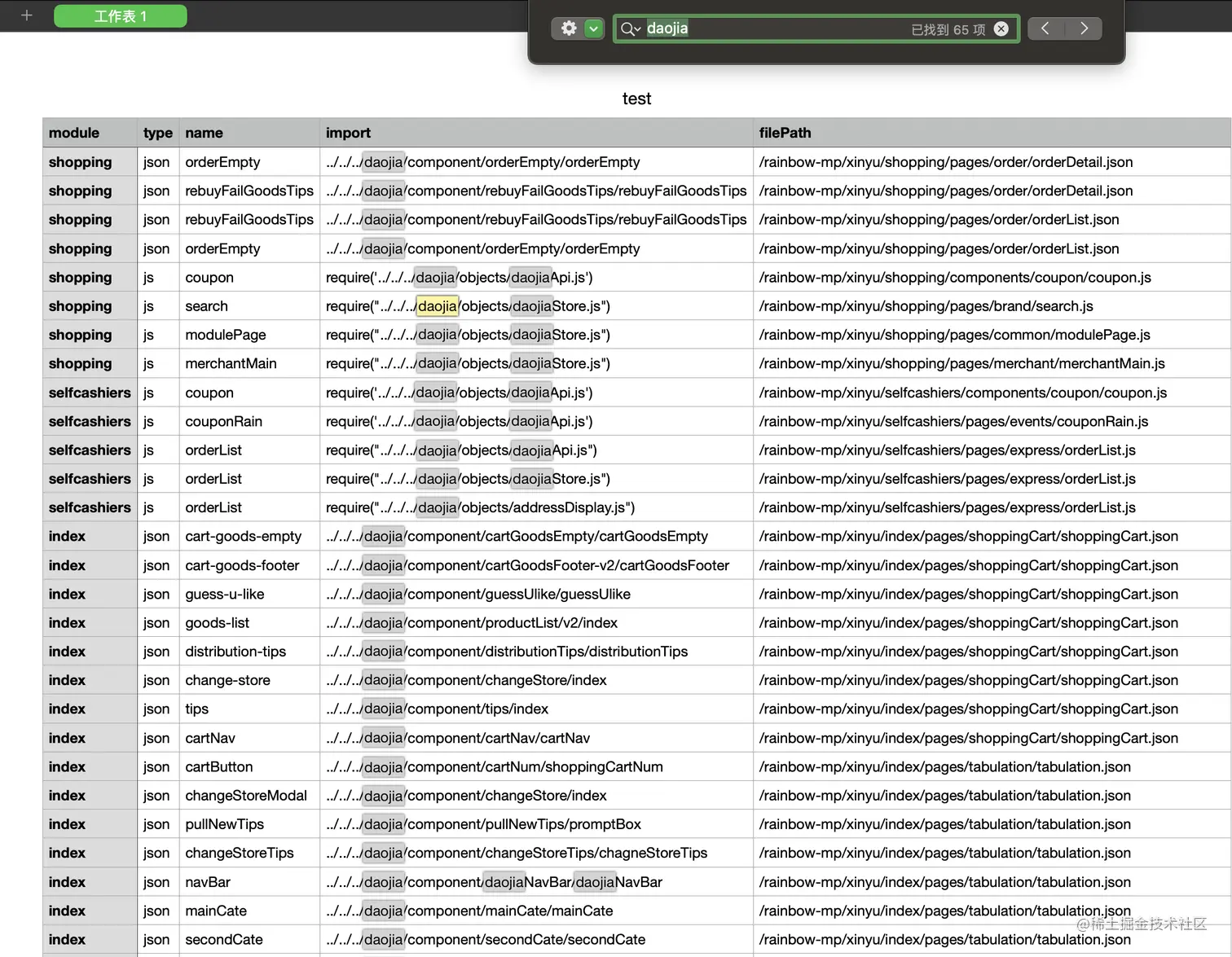Select the name column header
Viewport: 1232px width, 957px height.
click(249, 133)
